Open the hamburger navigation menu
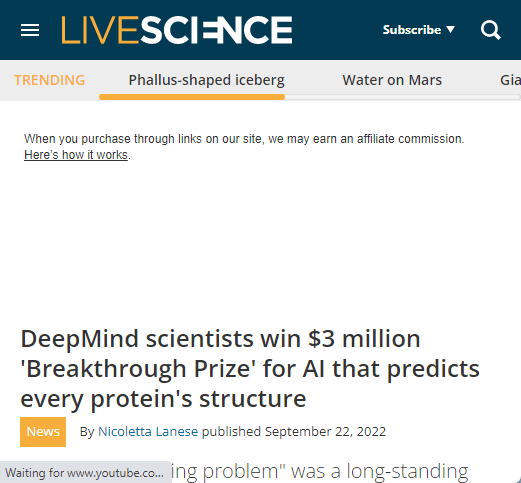521x483 pixels. [x=30, y=30]
